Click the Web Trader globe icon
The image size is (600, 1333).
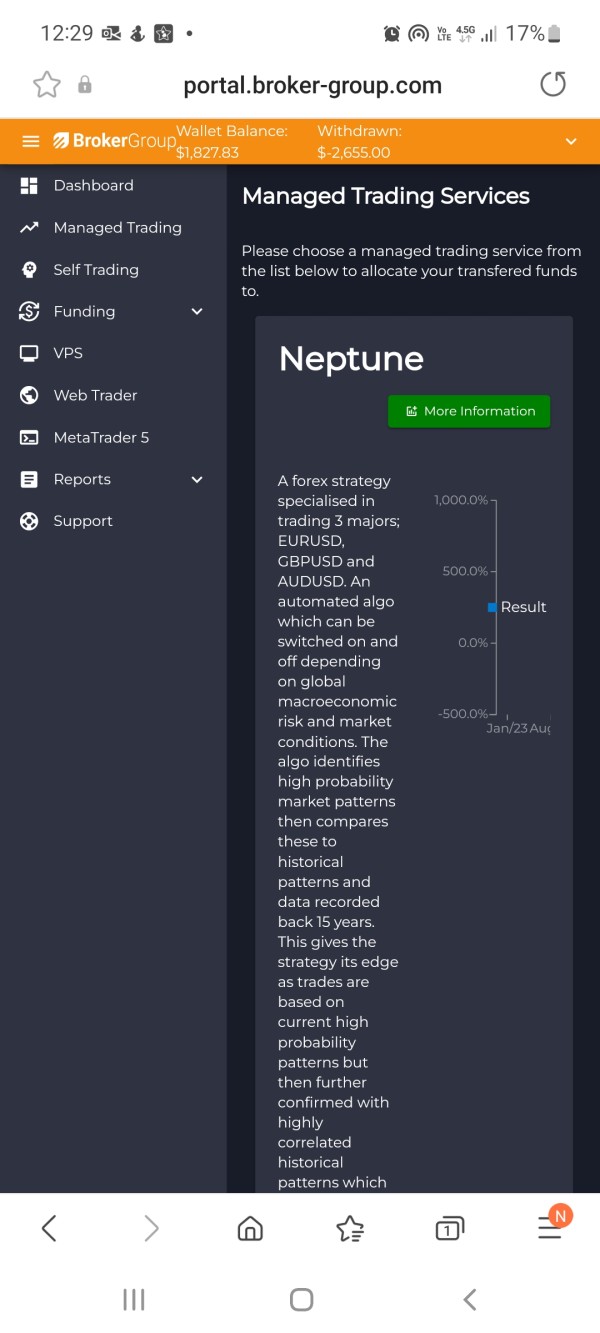pyautogui.click(x=29, y=396)
